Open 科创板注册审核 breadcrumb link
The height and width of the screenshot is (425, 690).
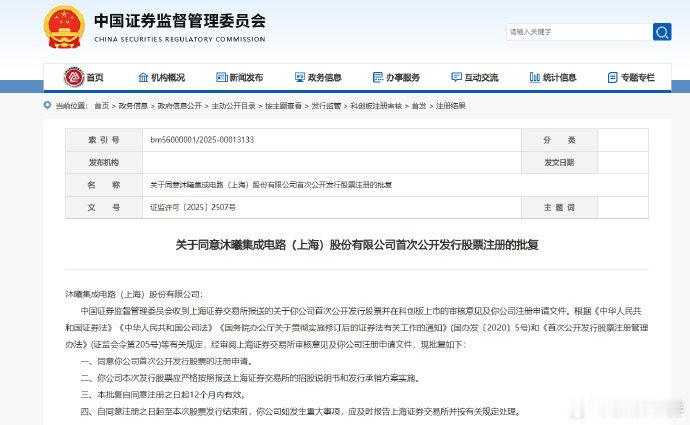pyautogui.click(x=376, y=106)
